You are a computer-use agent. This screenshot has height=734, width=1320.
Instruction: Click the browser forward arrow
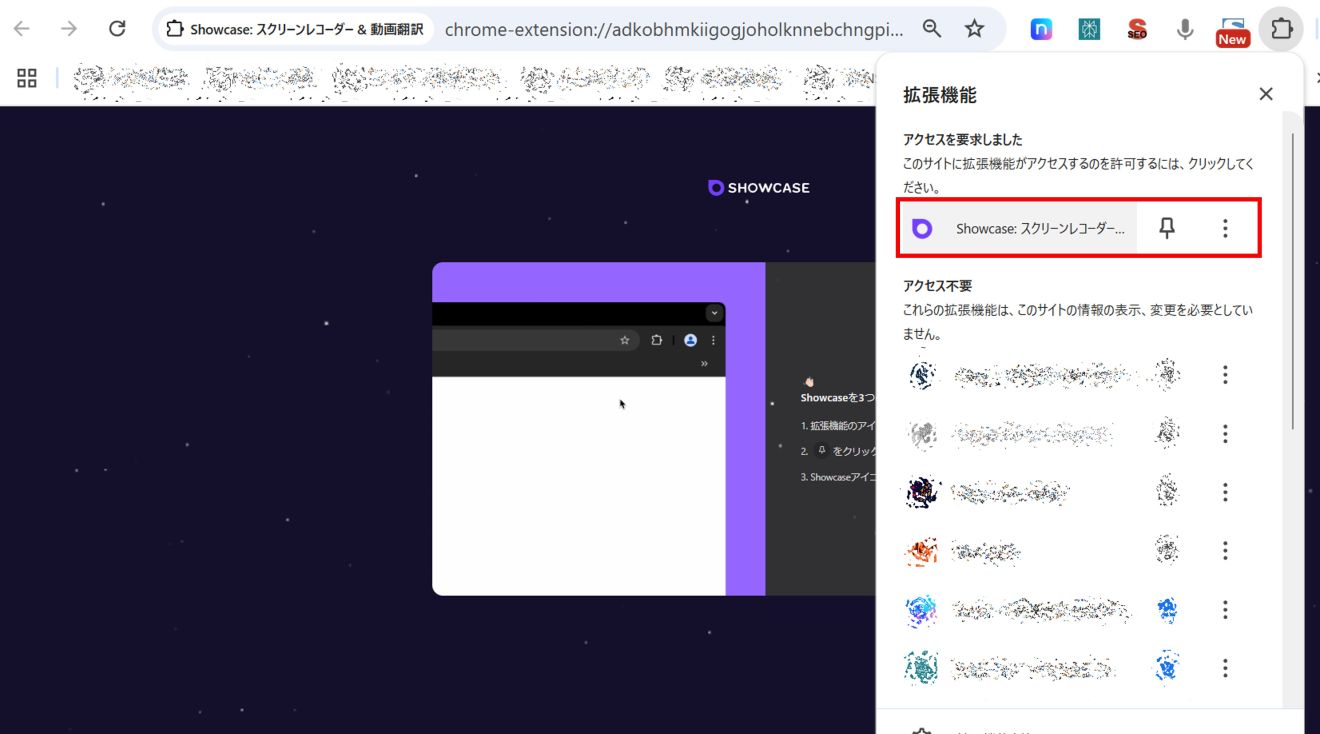click(69, 29)
